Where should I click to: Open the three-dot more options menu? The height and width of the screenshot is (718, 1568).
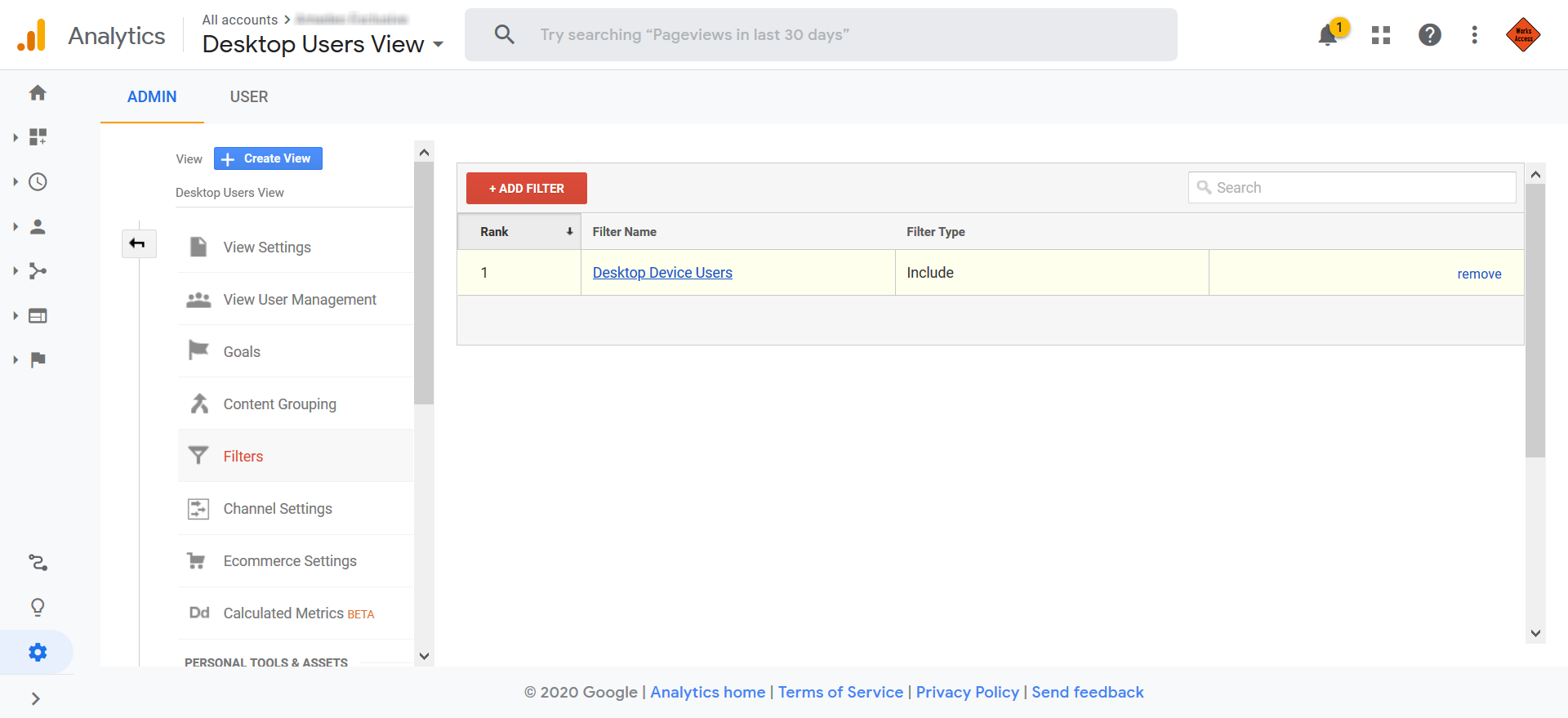[x=1474, y=35]
